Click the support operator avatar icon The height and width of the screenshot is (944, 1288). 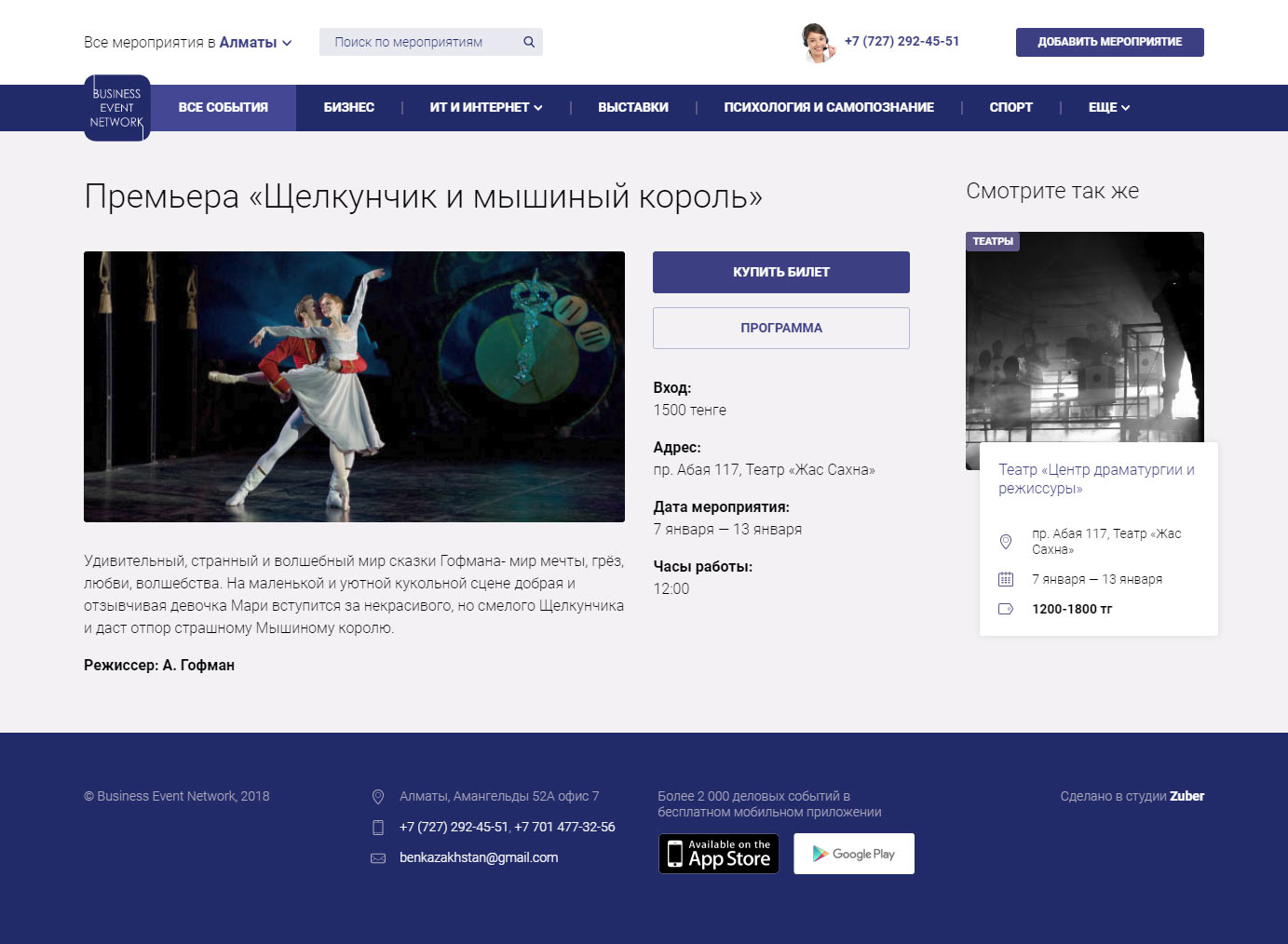click(x=817, y=43)
